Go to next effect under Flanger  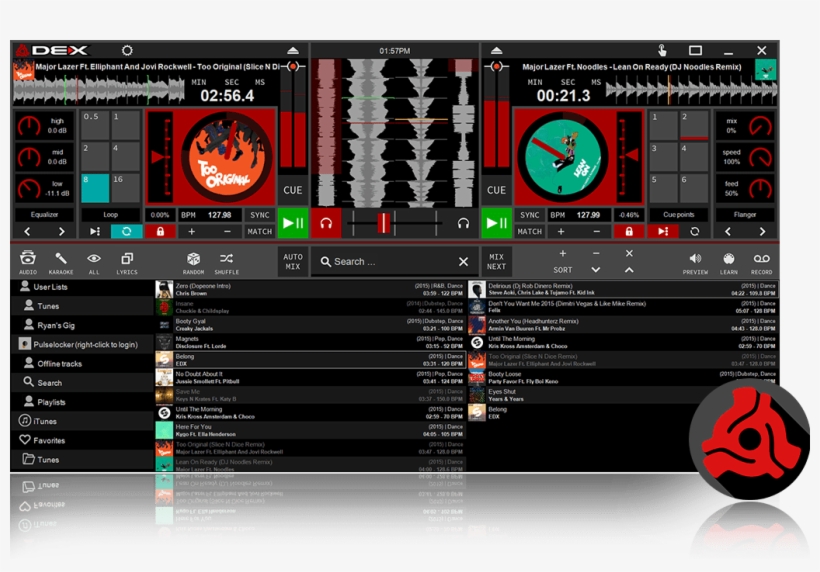(x=762, y=231)
